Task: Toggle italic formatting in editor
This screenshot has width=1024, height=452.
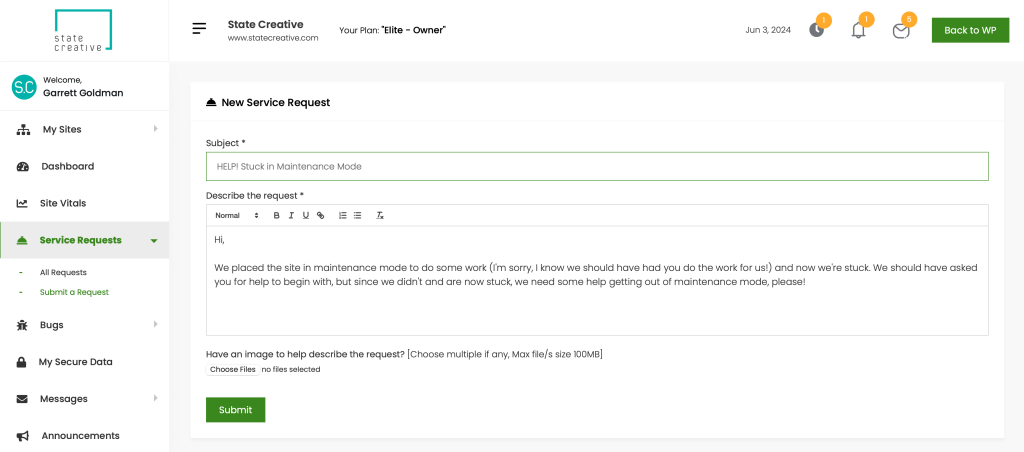Action: (x=291, y=216)
